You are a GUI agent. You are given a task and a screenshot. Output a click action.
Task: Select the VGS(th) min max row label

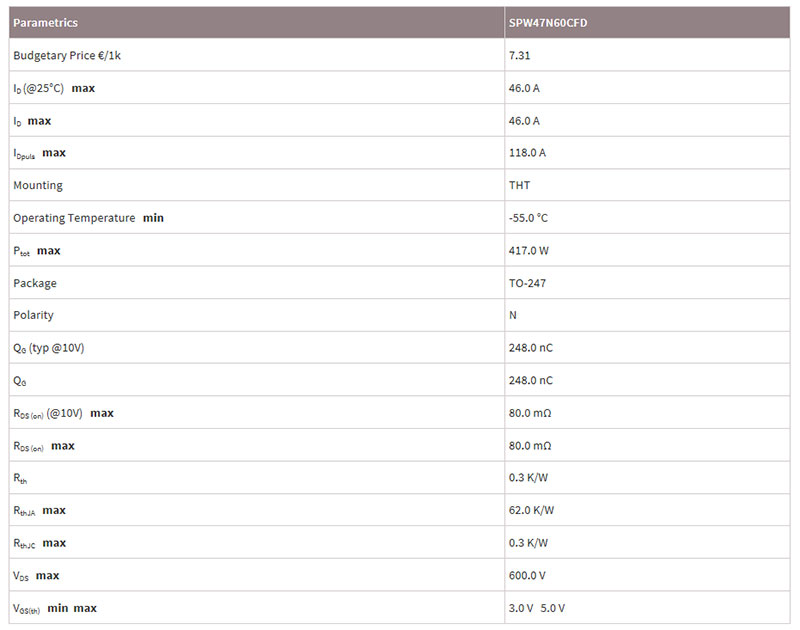[55, 609]
